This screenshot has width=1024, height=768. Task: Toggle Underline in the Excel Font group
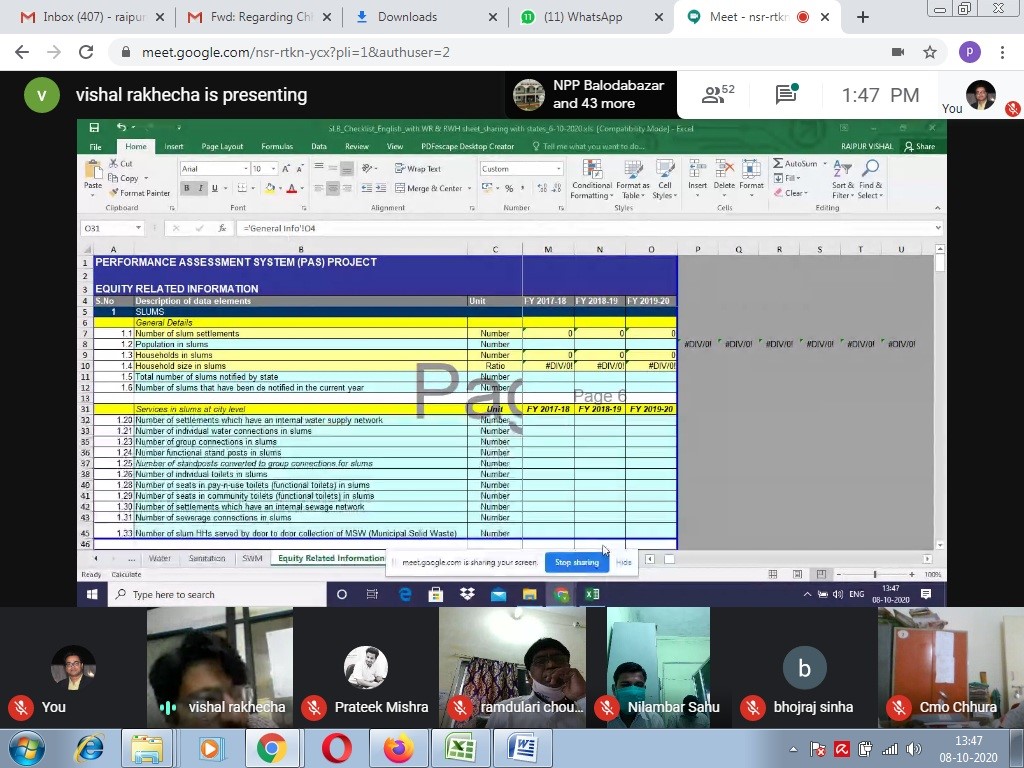click(214, 189)
